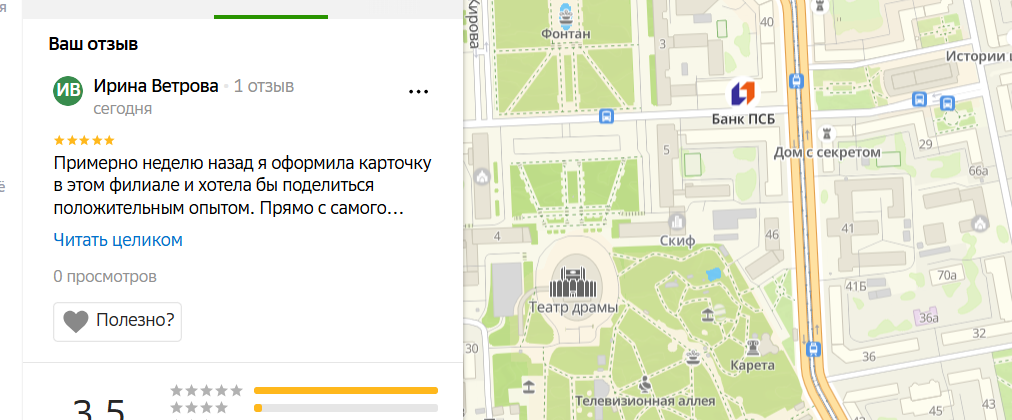Click house number 5 on the map

(665, 152)
